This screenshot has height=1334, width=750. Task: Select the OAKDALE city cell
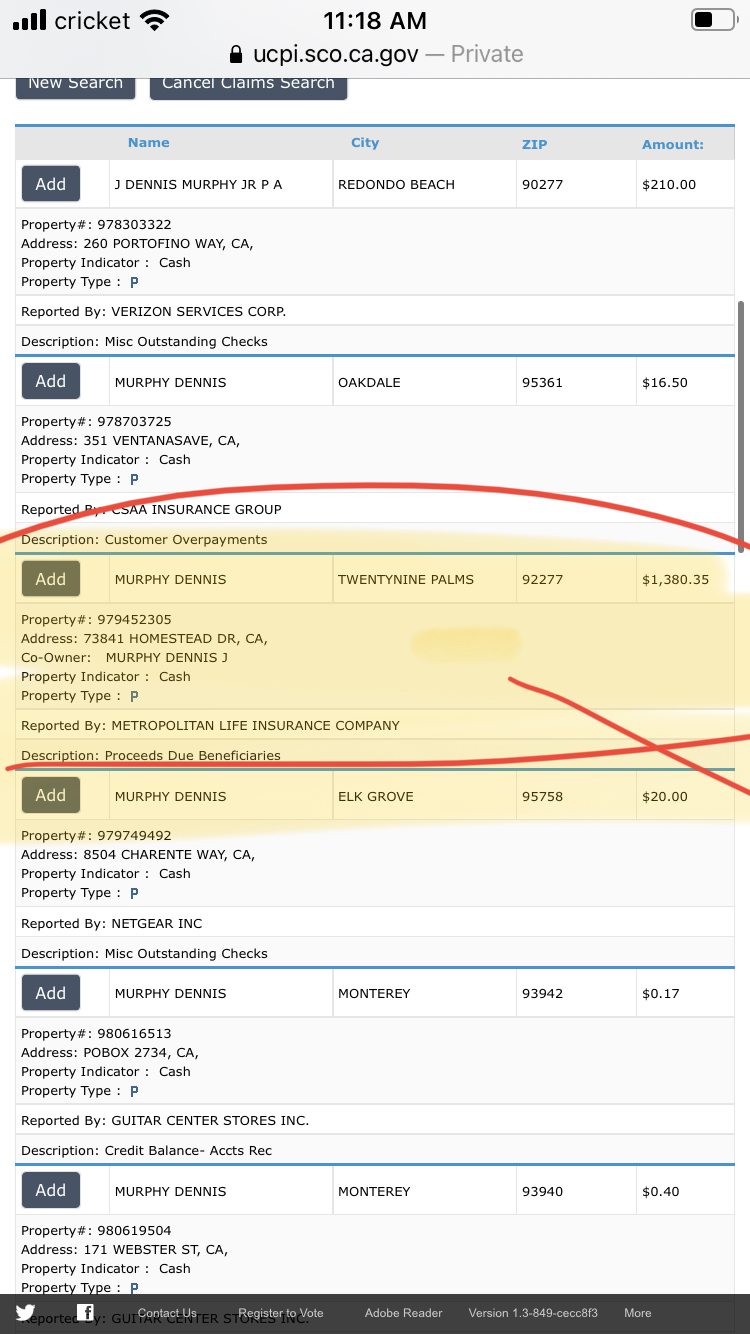(370, 382)
